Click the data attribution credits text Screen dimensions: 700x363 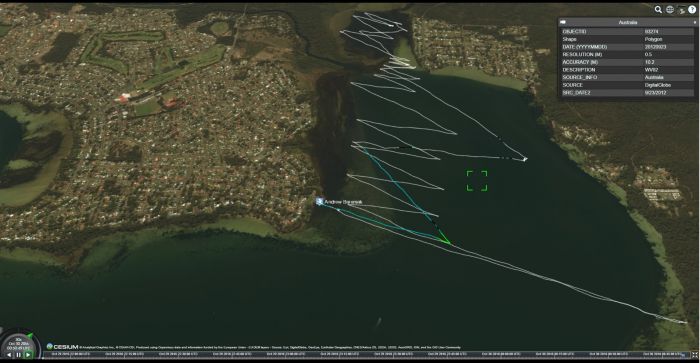point(270,347)
